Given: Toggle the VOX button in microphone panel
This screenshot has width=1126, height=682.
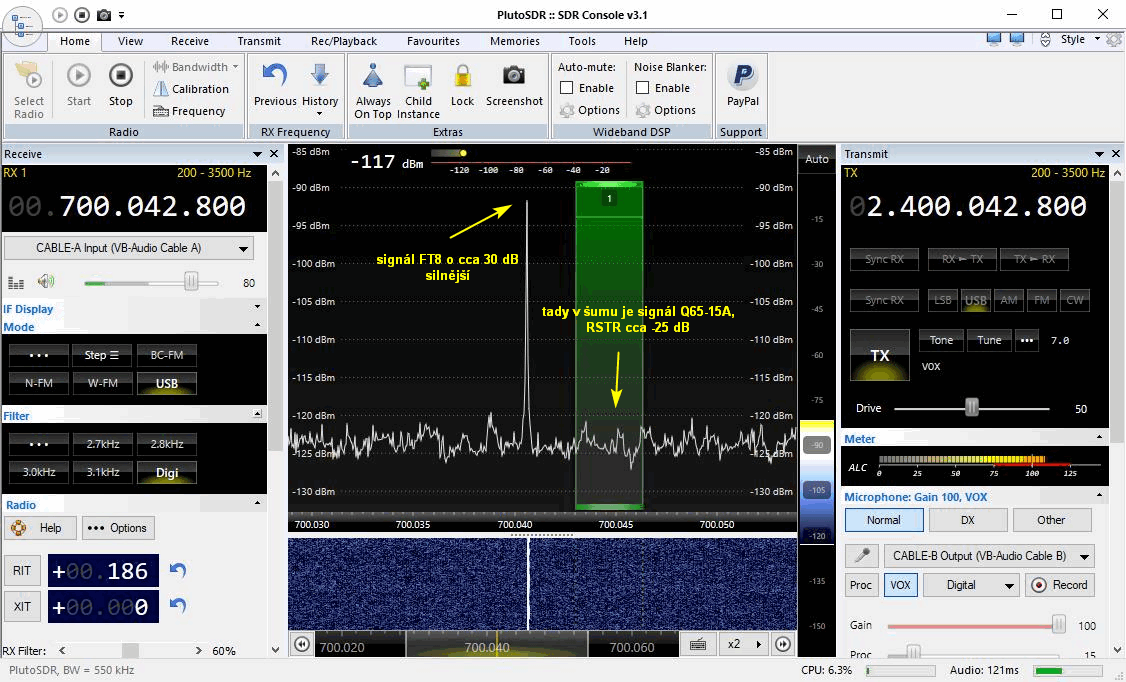Looking at the screenshot, I should click(x=900, y=585).
